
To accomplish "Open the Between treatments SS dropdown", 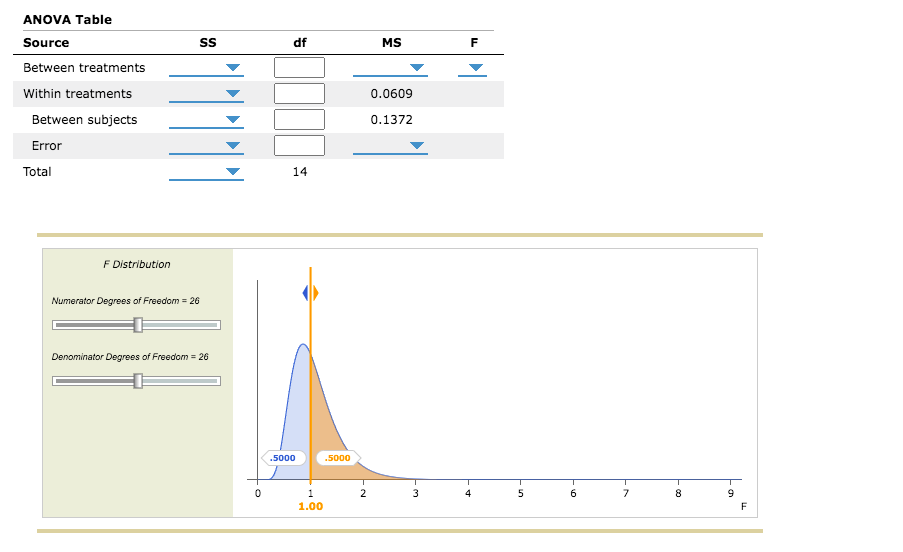I will (x=206, y=68).
